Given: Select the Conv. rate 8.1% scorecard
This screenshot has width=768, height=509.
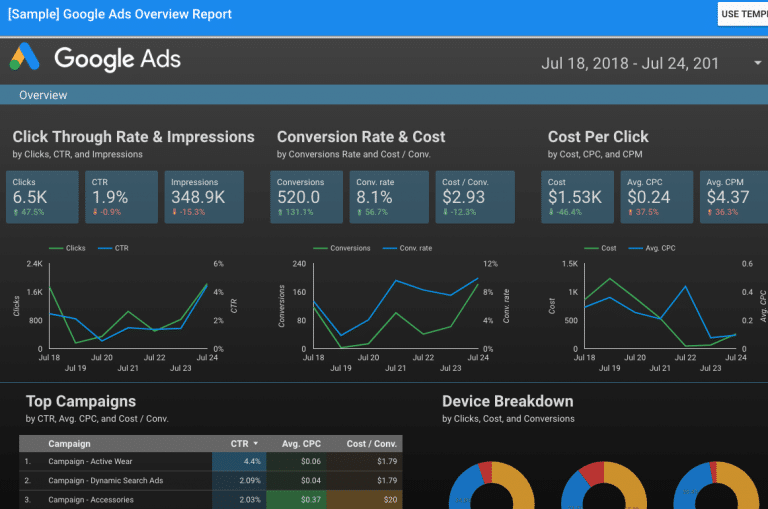Looking at the screenshot, I should pos(390,196).
